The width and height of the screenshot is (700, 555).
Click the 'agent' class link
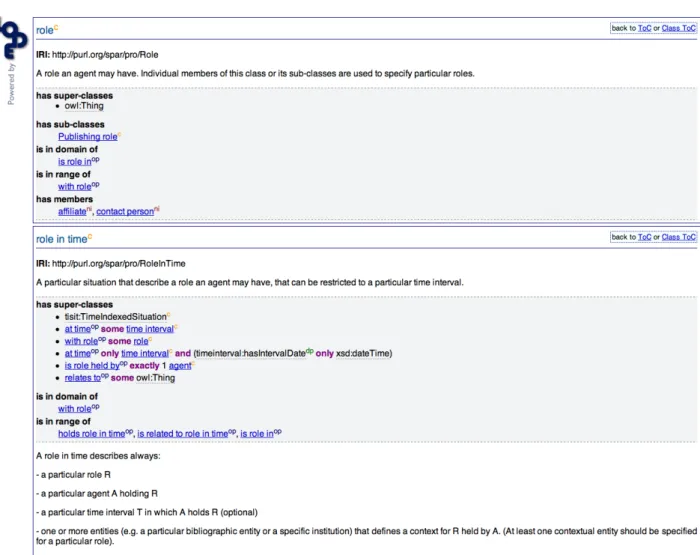180,366
